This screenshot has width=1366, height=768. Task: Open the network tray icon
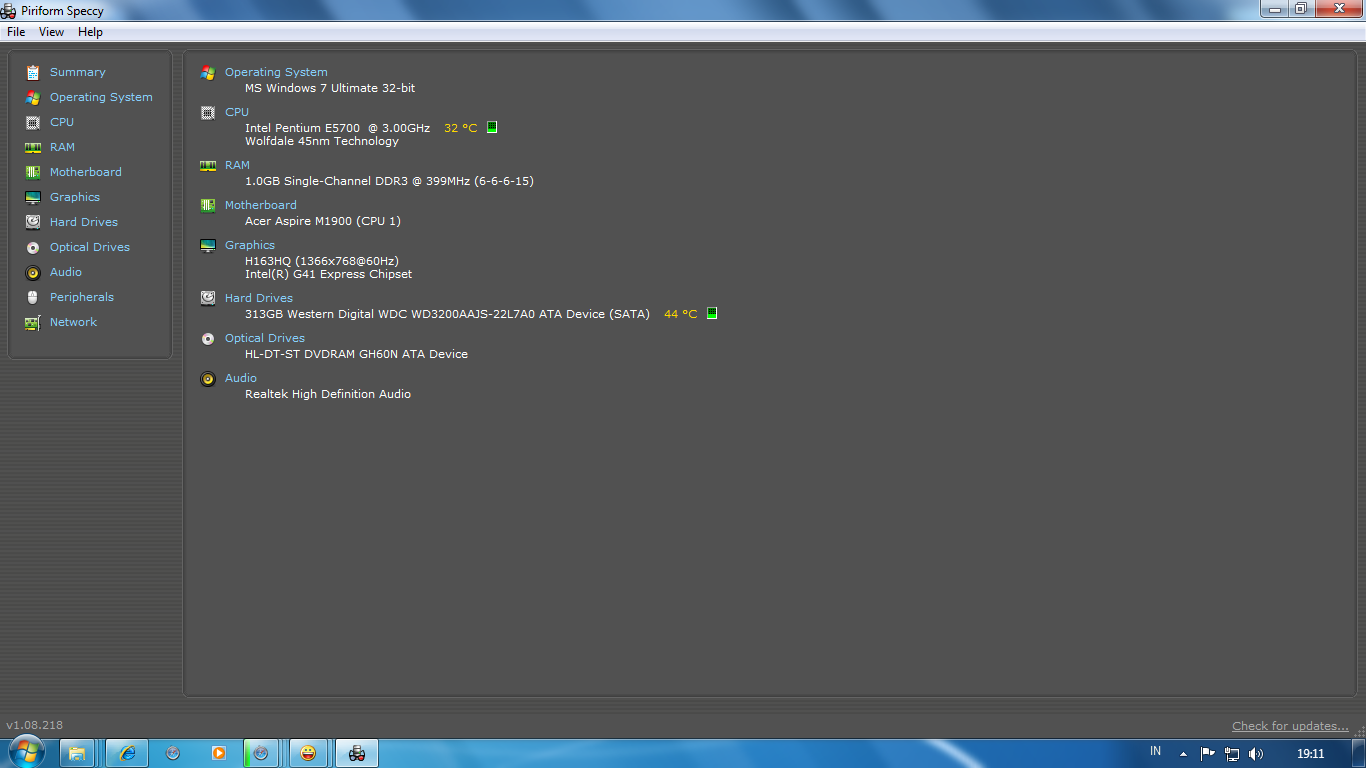tap(1232, 754)
